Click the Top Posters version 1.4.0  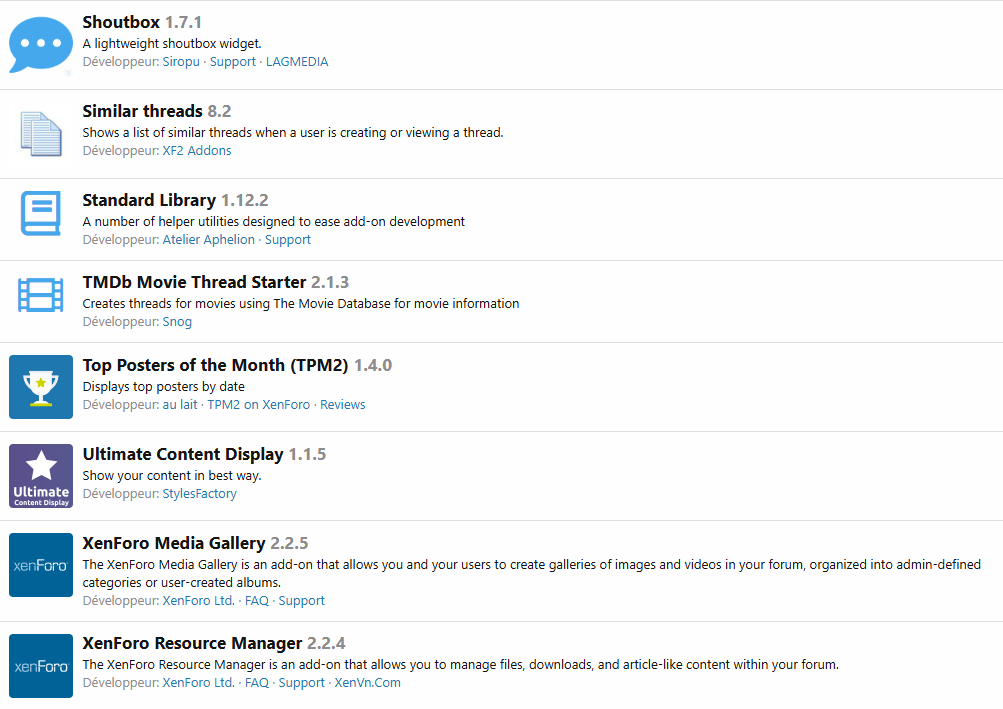point(373,365)
